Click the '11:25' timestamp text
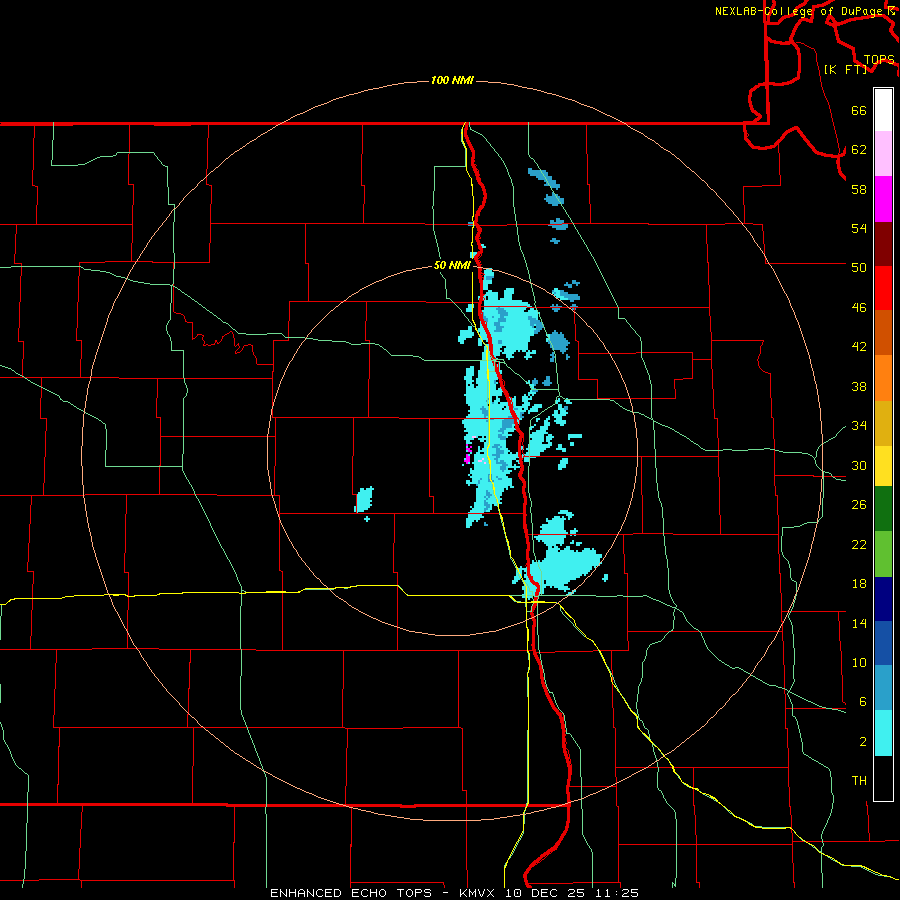 (620, 893)
